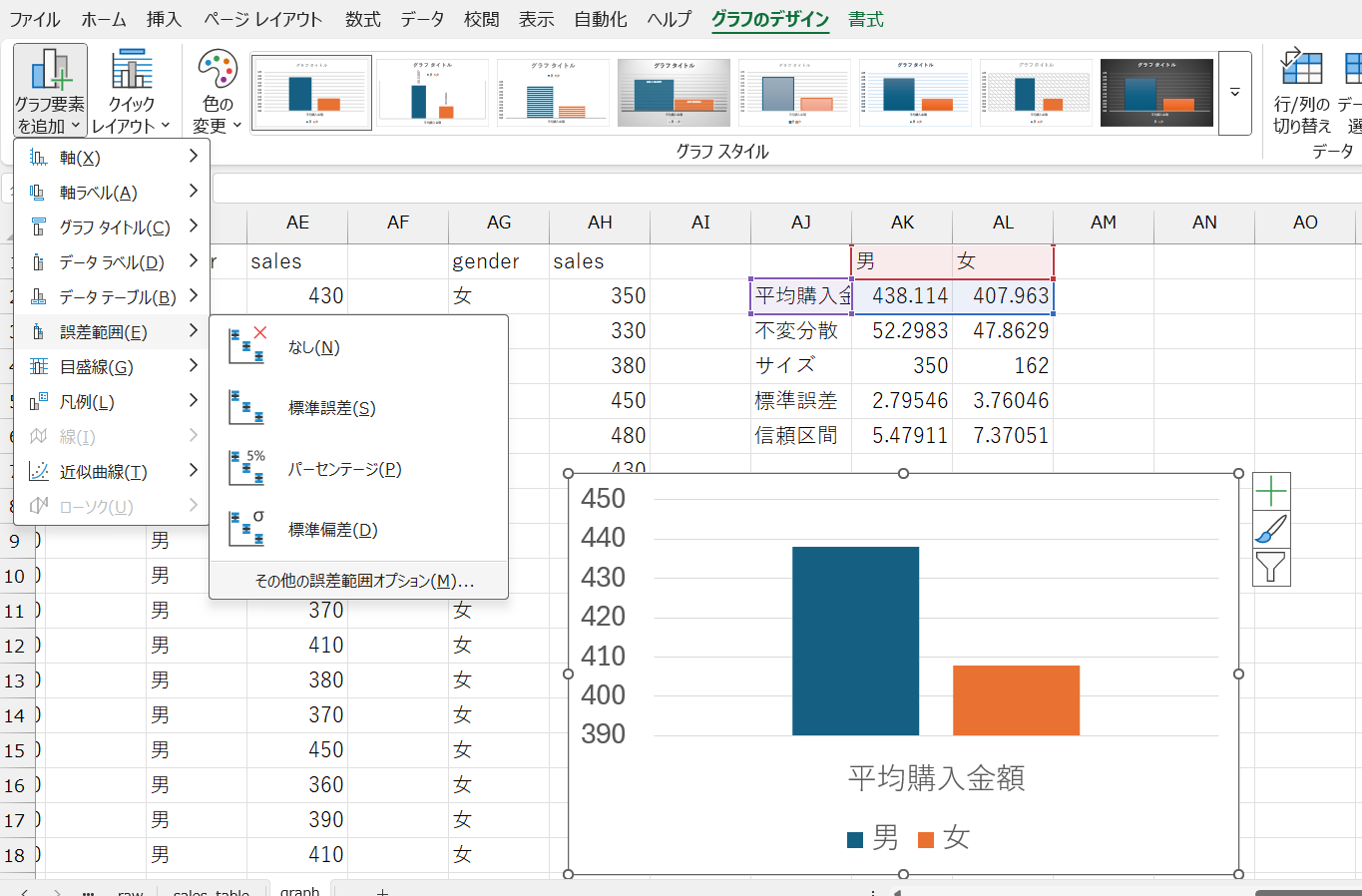1362x896 pixels.
Task: Click the Switch Row/Column (行/列の切り替え) icon
Action: tap(1301, 91)
